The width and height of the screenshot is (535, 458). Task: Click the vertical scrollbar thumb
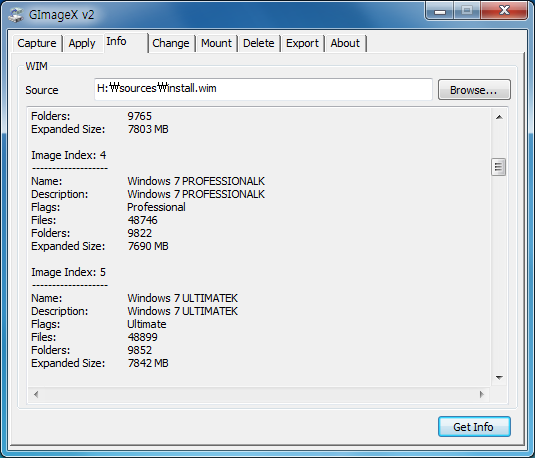(x=498, y=167)
